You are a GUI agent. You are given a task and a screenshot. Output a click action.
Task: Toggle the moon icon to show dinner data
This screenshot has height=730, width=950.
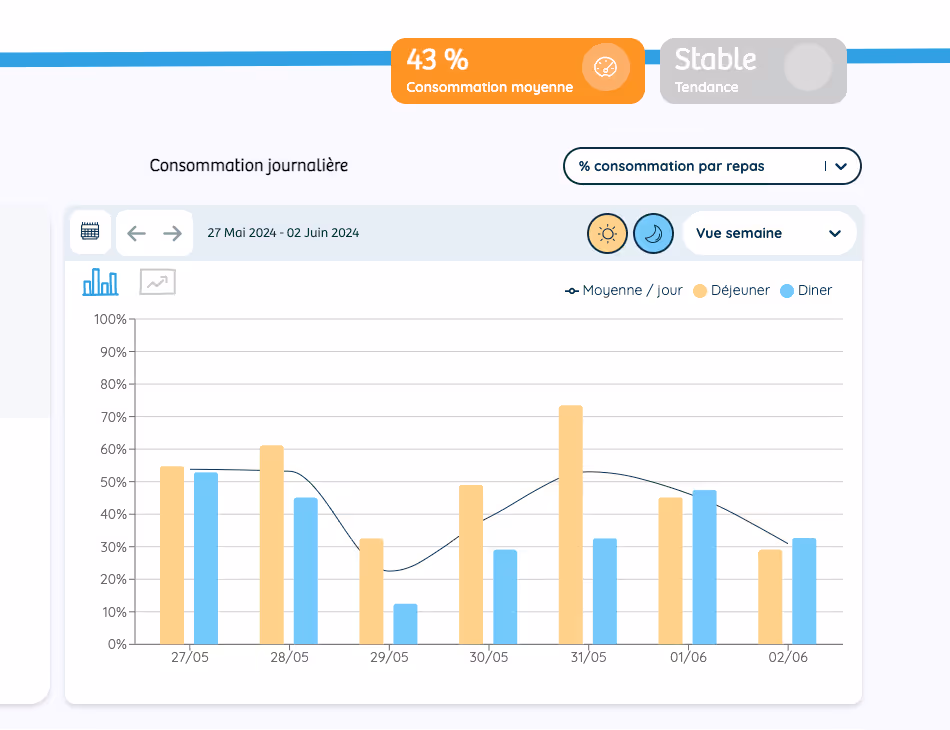point(653,233)
